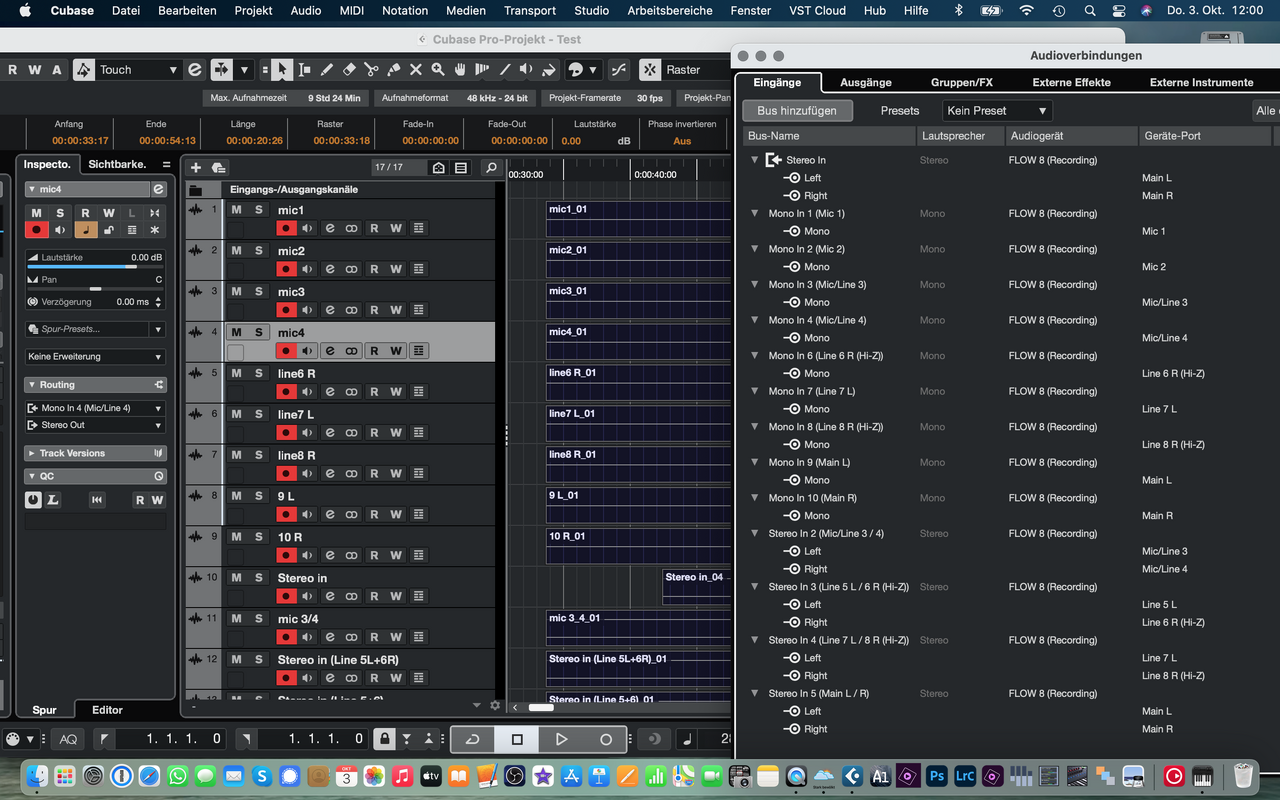The image size is (1280, 800).
Task: Click the Record transport button
Action: pos(605,739)
